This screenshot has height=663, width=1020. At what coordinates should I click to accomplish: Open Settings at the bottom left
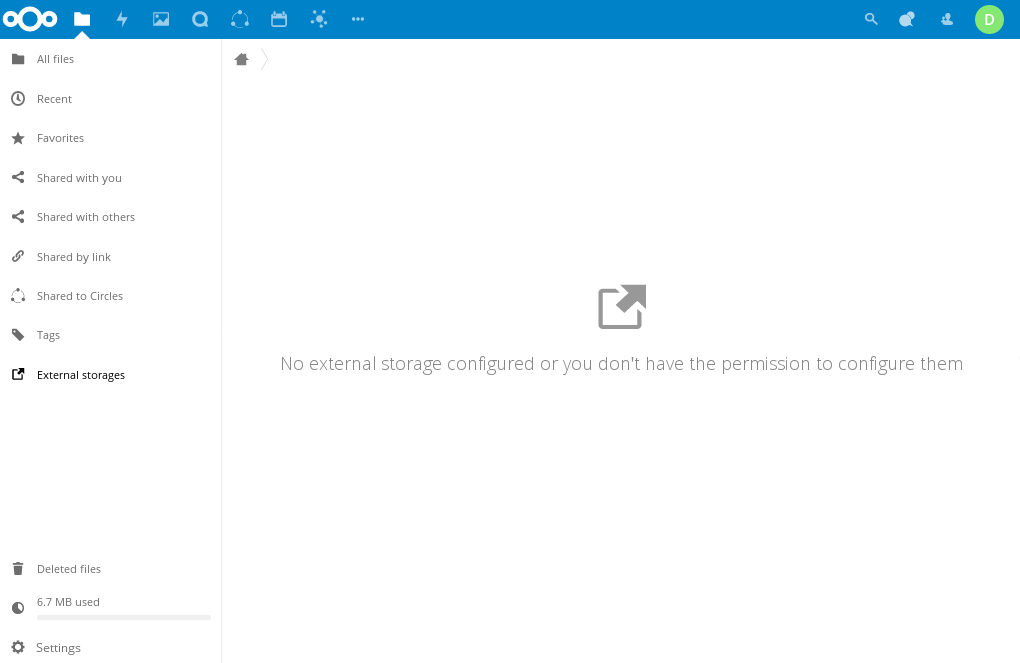[58, 647]
